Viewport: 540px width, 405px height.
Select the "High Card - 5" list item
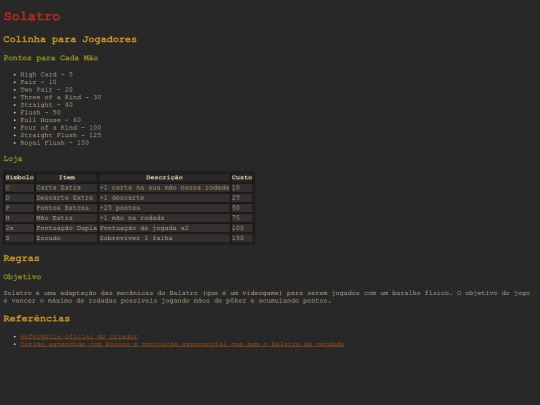click(x=46, y=74)
